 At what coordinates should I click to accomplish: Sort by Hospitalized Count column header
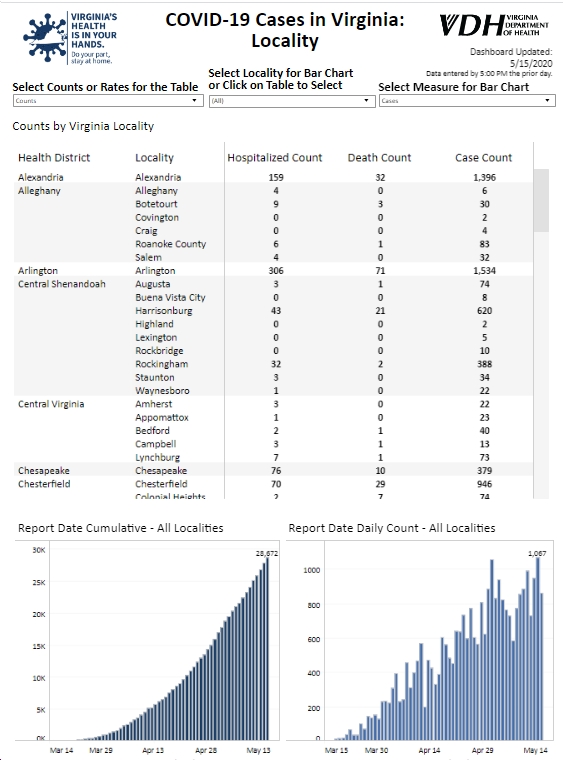[x=275, y=158]
